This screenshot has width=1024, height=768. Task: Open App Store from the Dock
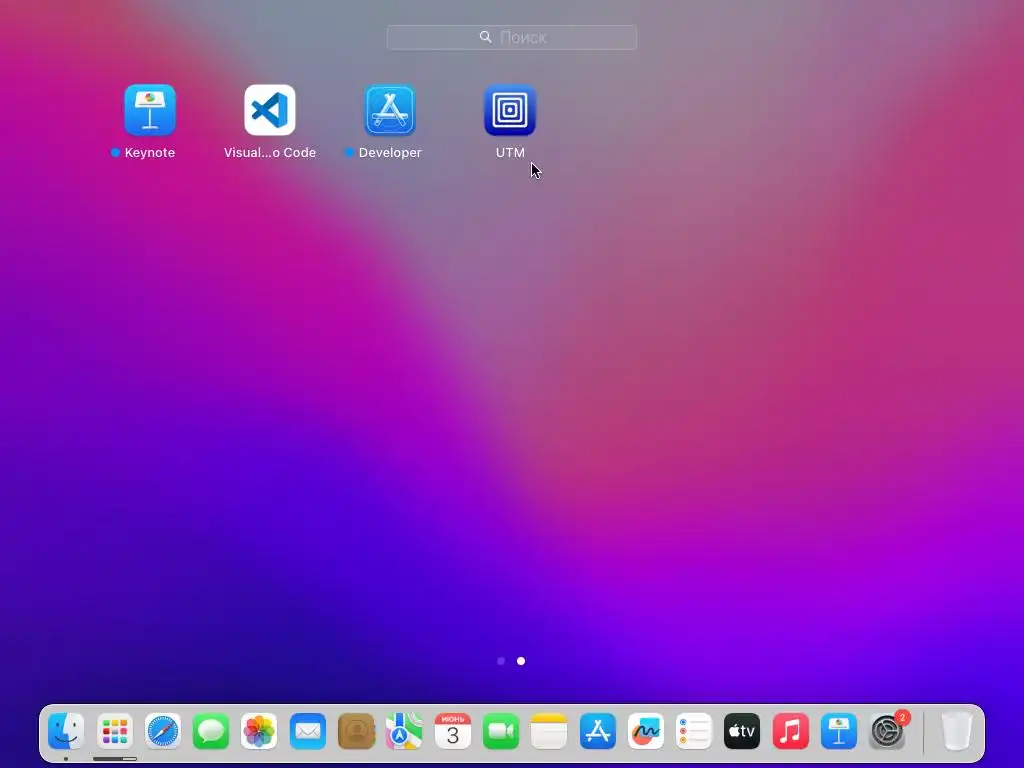598,731
